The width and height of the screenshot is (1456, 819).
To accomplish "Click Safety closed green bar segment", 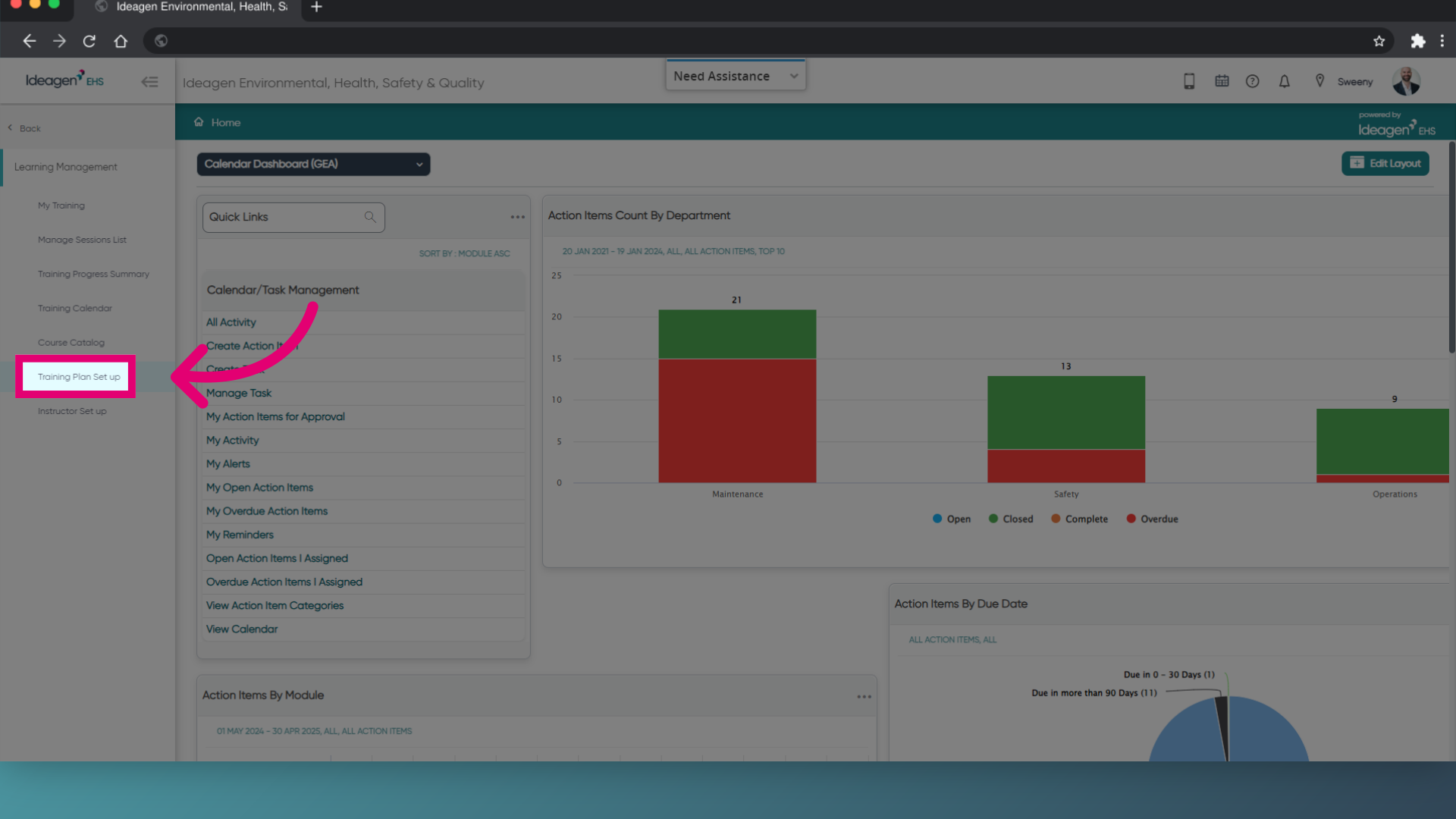I will pos(1065,413).
